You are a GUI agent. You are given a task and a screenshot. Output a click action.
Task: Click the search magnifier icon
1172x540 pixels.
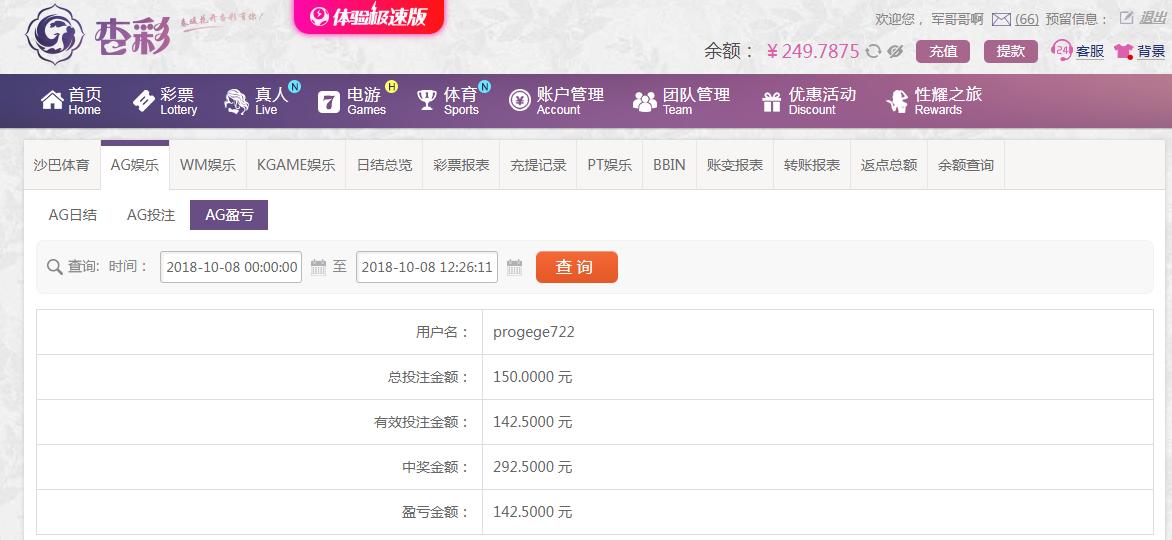tap(55, 267)
